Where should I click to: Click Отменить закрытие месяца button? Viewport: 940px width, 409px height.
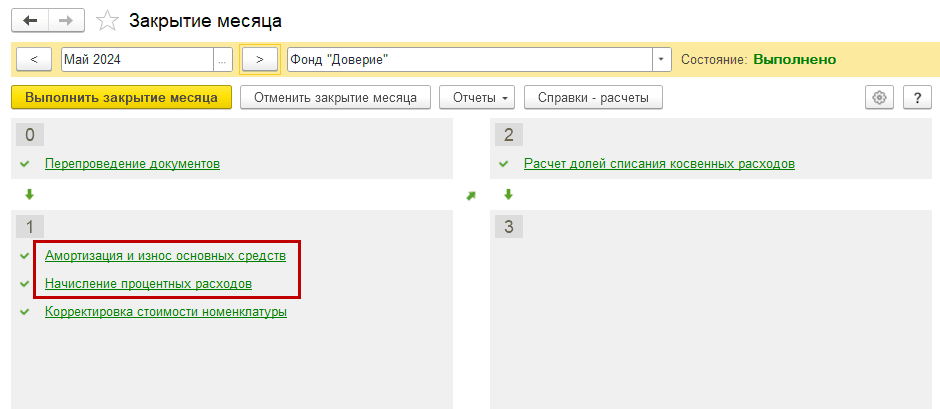335,97
